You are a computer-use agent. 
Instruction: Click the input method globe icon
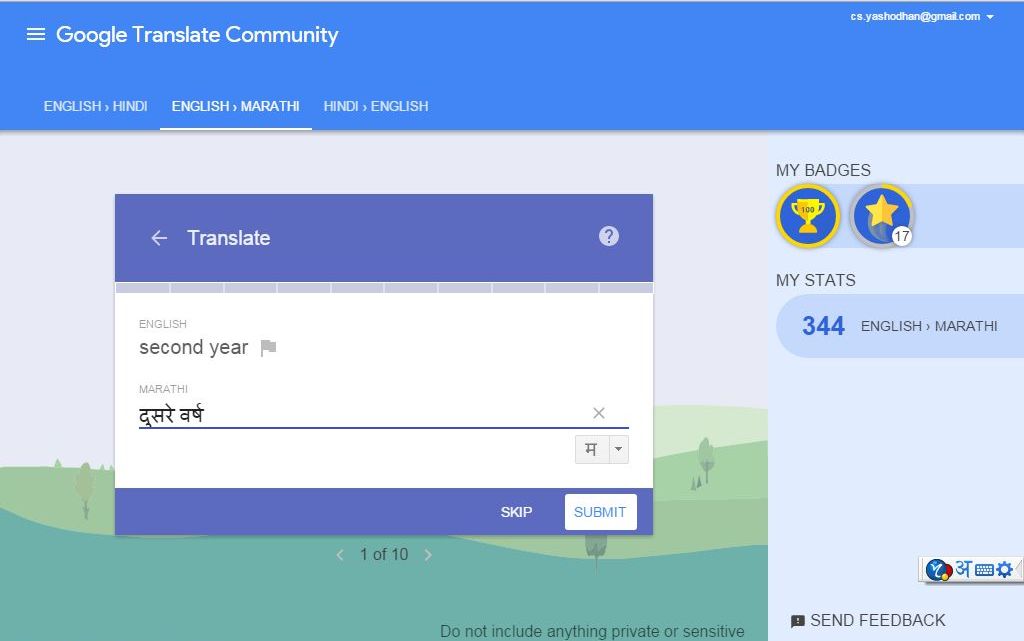939,570
